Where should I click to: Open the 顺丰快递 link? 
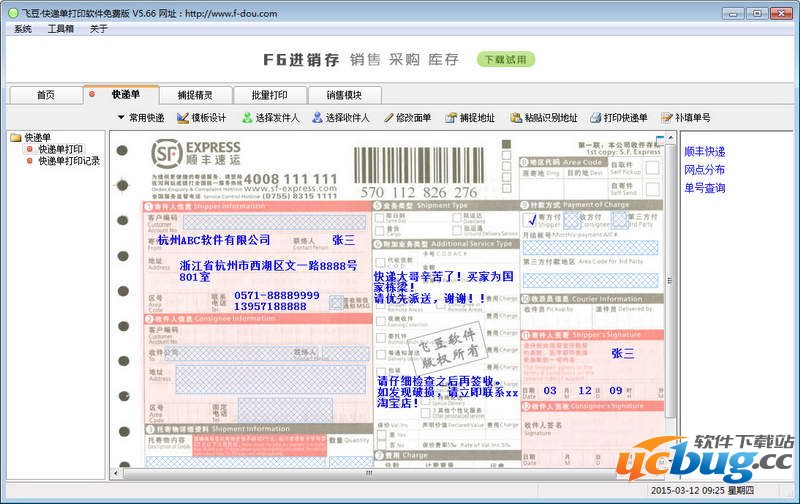click(705, 152)
